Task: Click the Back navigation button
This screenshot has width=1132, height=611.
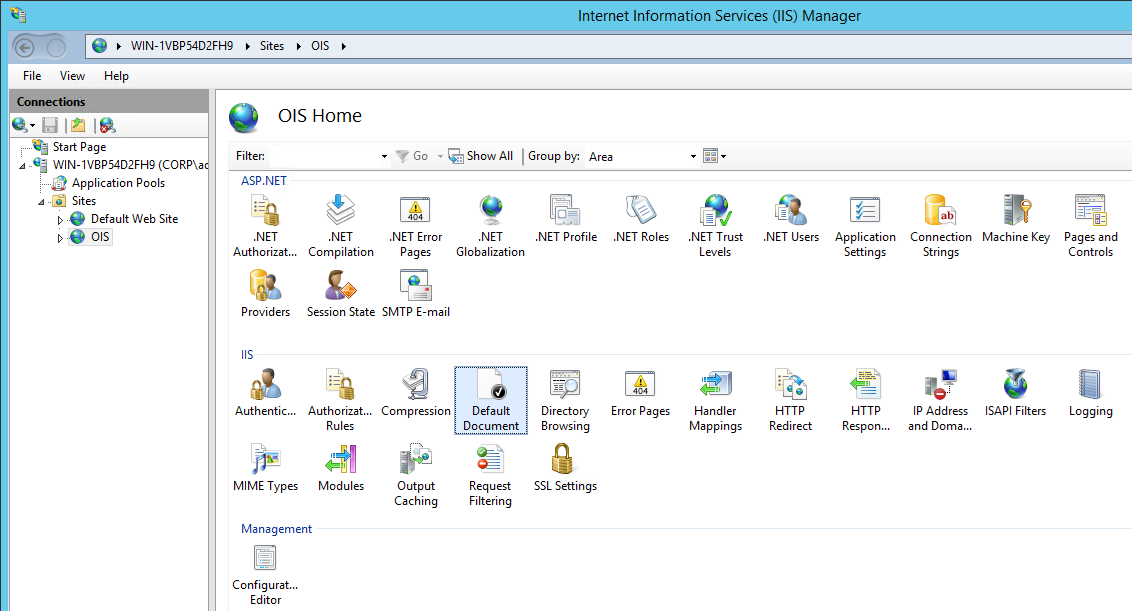Action: [25, 48]
